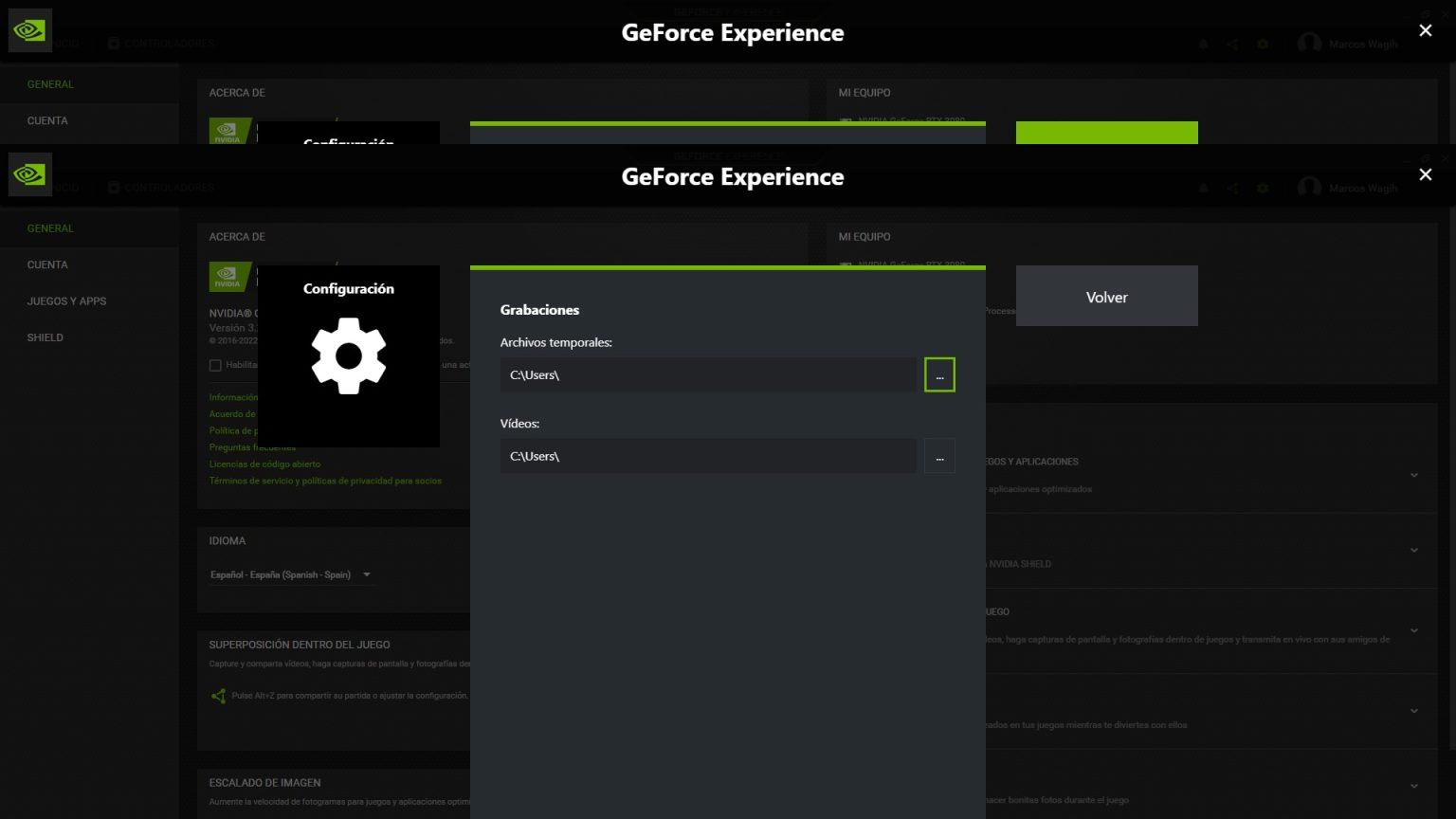1456x819 pixels.
Task: Select CUENTA in the settings sidebar
Action: point(47,264)
